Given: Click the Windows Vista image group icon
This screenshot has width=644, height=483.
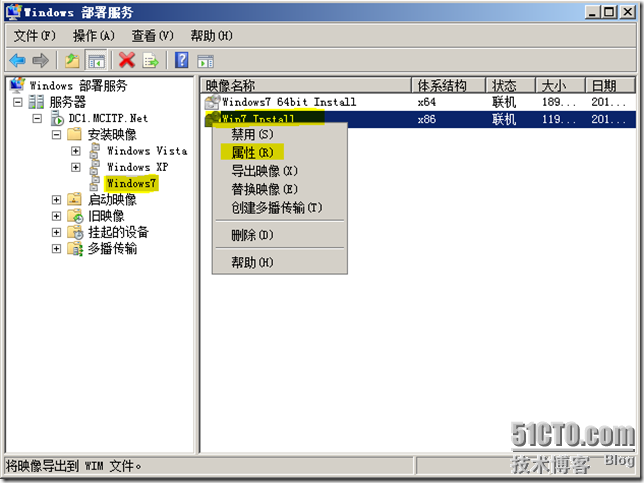Looking at the screenshot, I should coord(94,151).
